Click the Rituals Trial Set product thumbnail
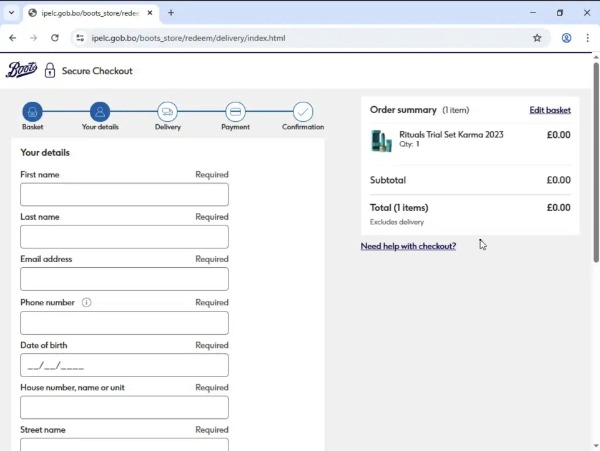 (x=382, y=141)
